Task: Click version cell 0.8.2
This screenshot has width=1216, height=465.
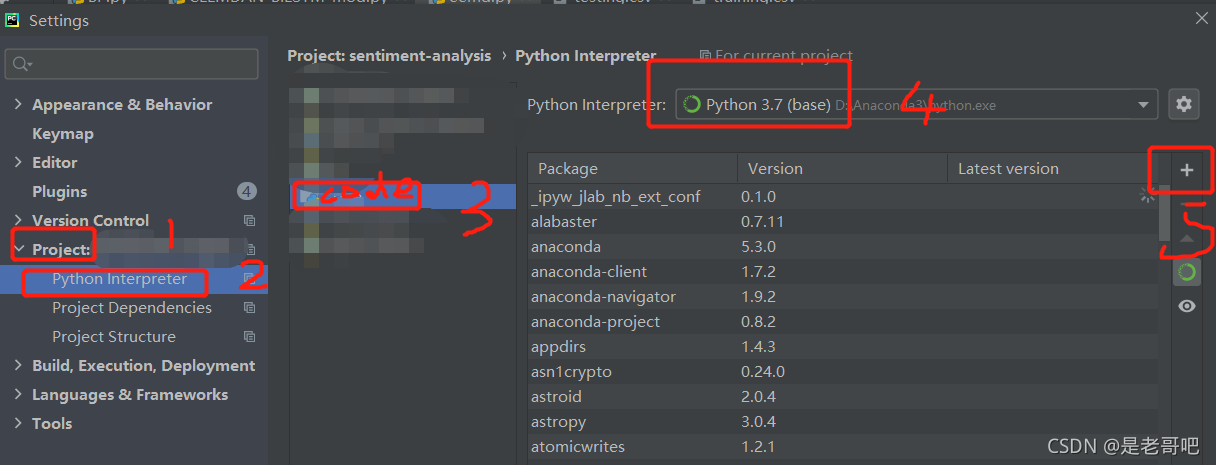Action: pyautogui.click(x=759, y=322)
